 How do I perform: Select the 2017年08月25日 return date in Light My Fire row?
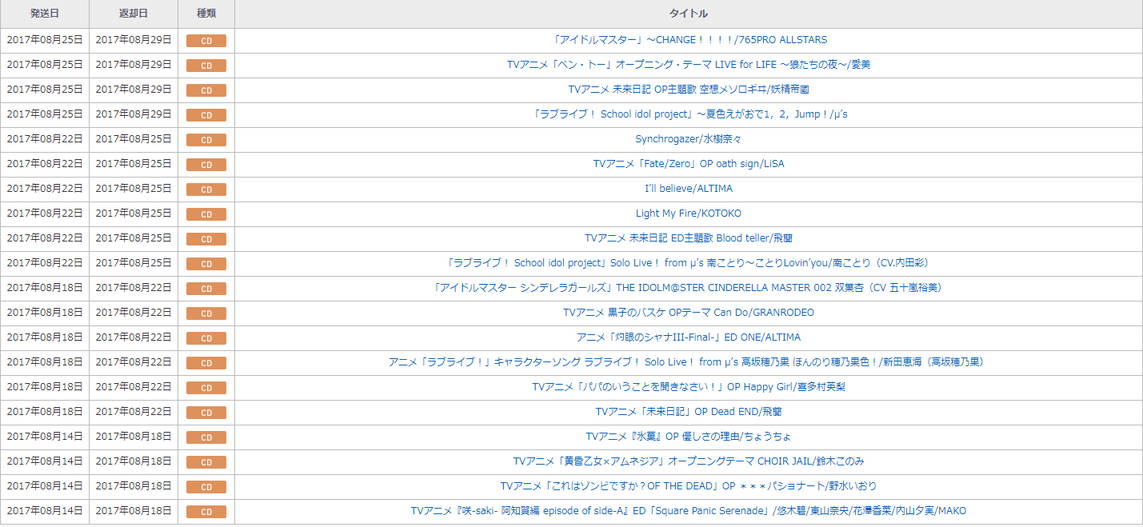[x=133, y=213]
